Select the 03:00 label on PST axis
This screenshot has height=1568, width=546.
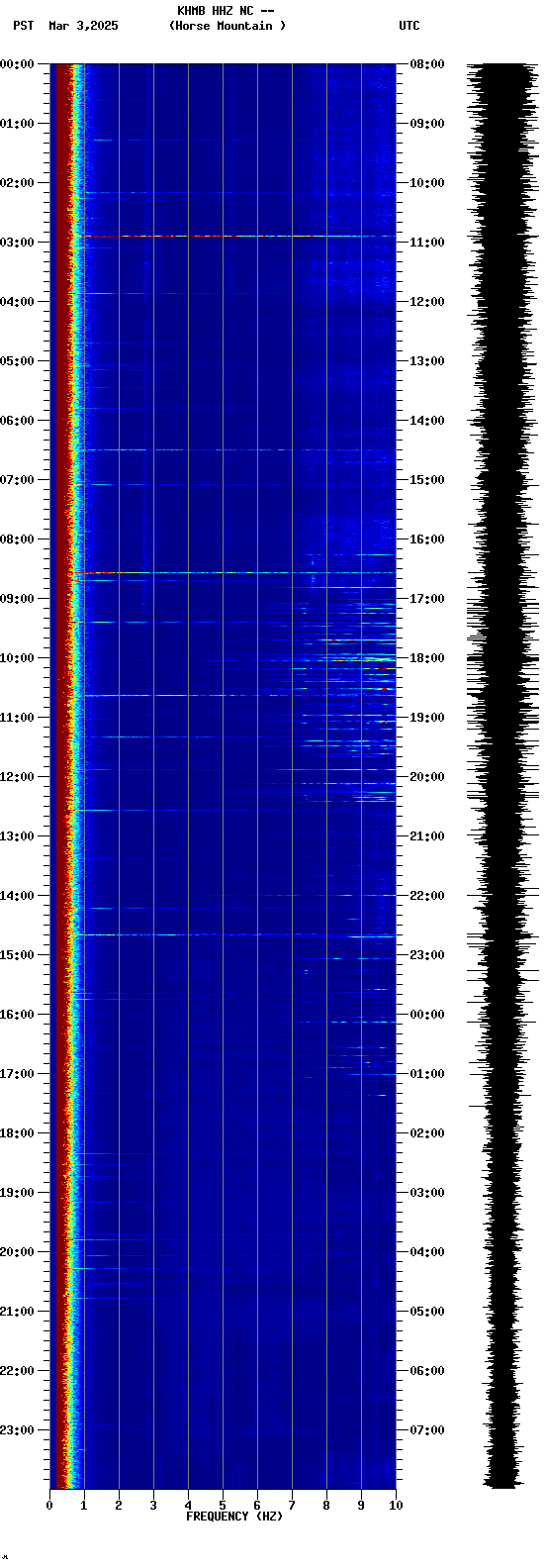click(18, 243)
